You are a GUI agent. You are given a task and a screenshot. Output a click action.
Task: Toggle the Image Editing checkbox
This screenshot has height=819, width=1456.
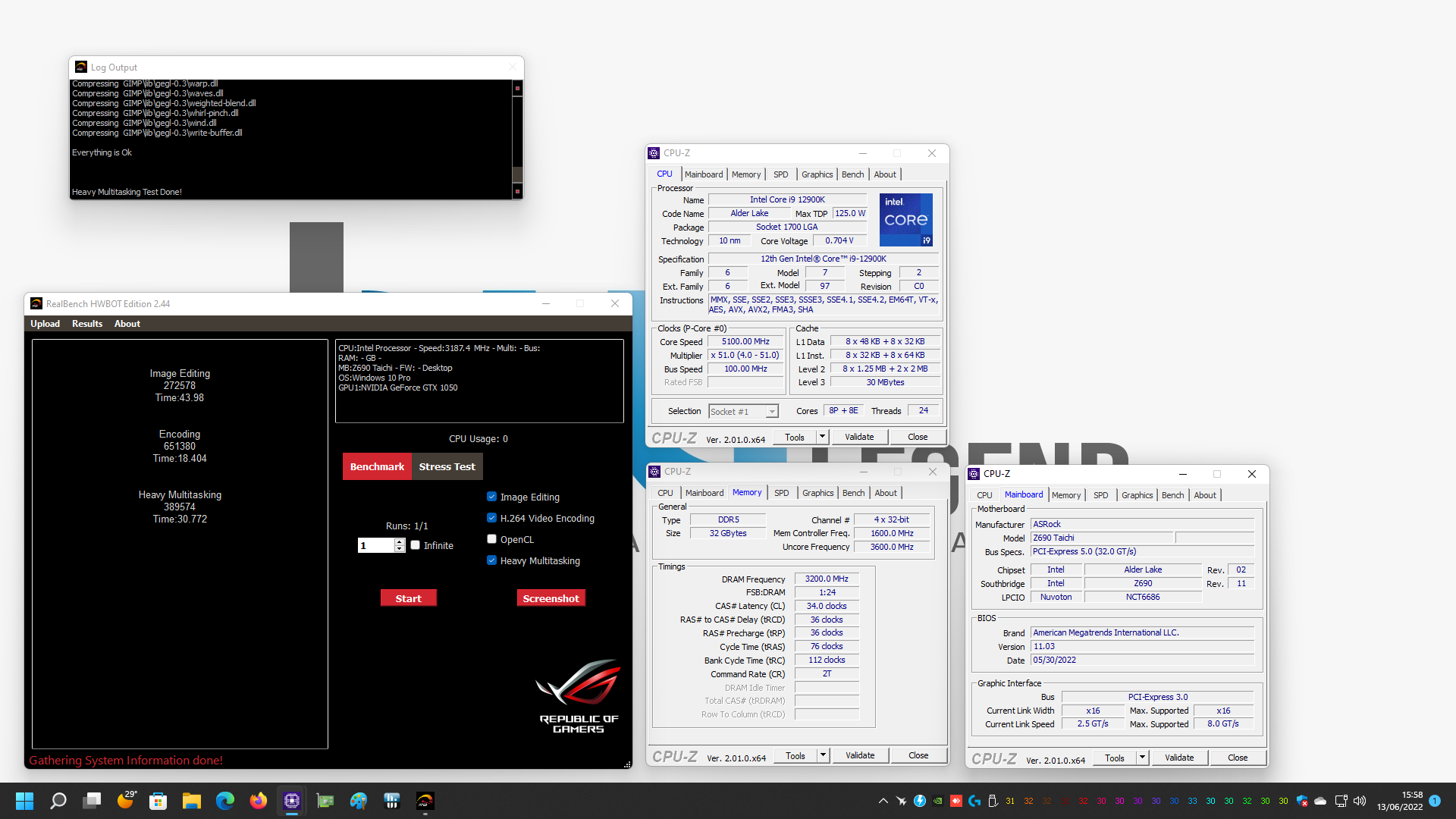[491, 497]
